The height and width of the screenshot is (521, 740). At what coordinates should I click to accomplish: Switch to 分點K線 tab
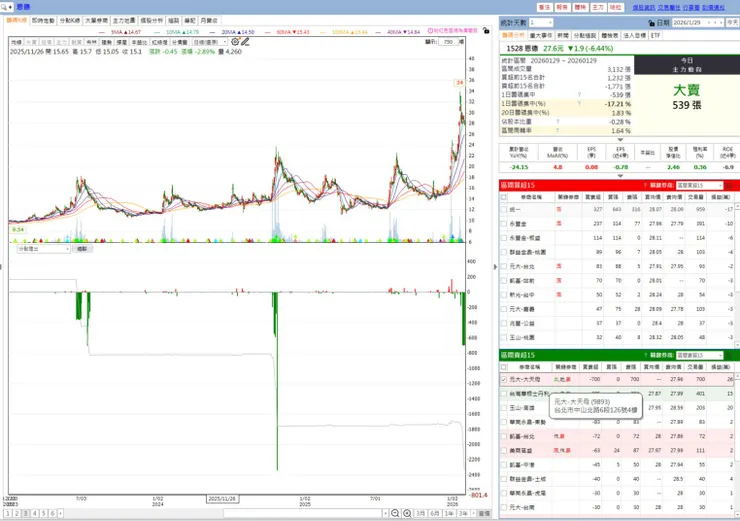click(x=70, y=21)
